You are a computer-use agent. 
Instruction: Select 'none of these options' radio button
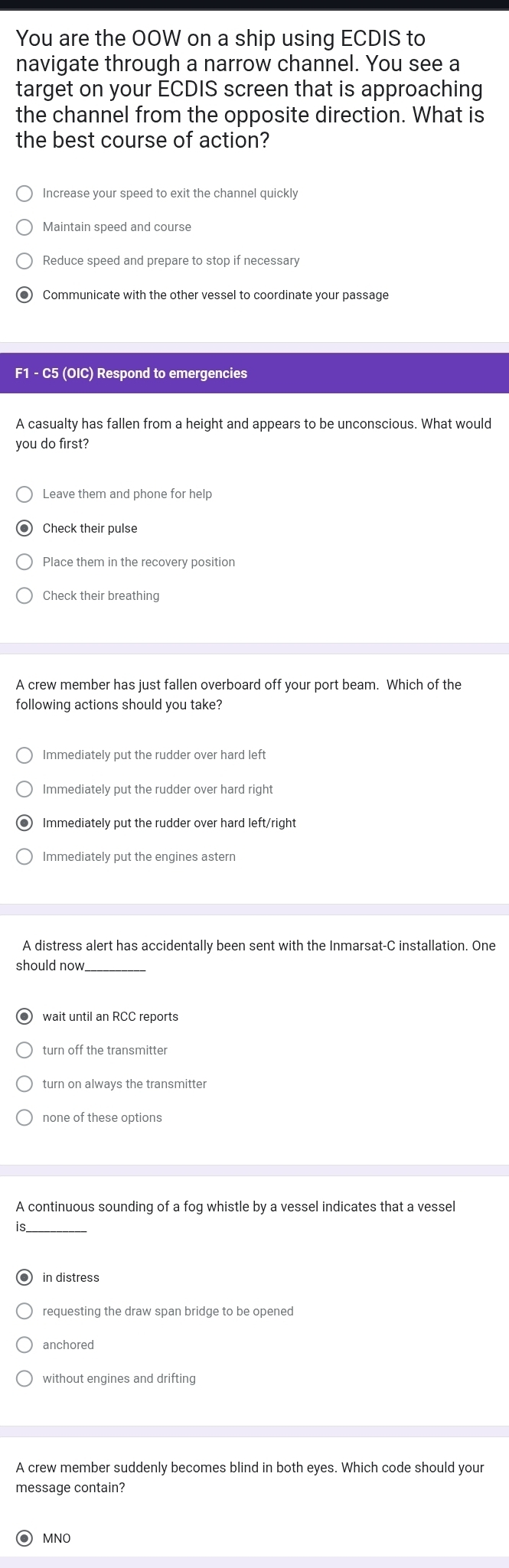point(24,1118)
